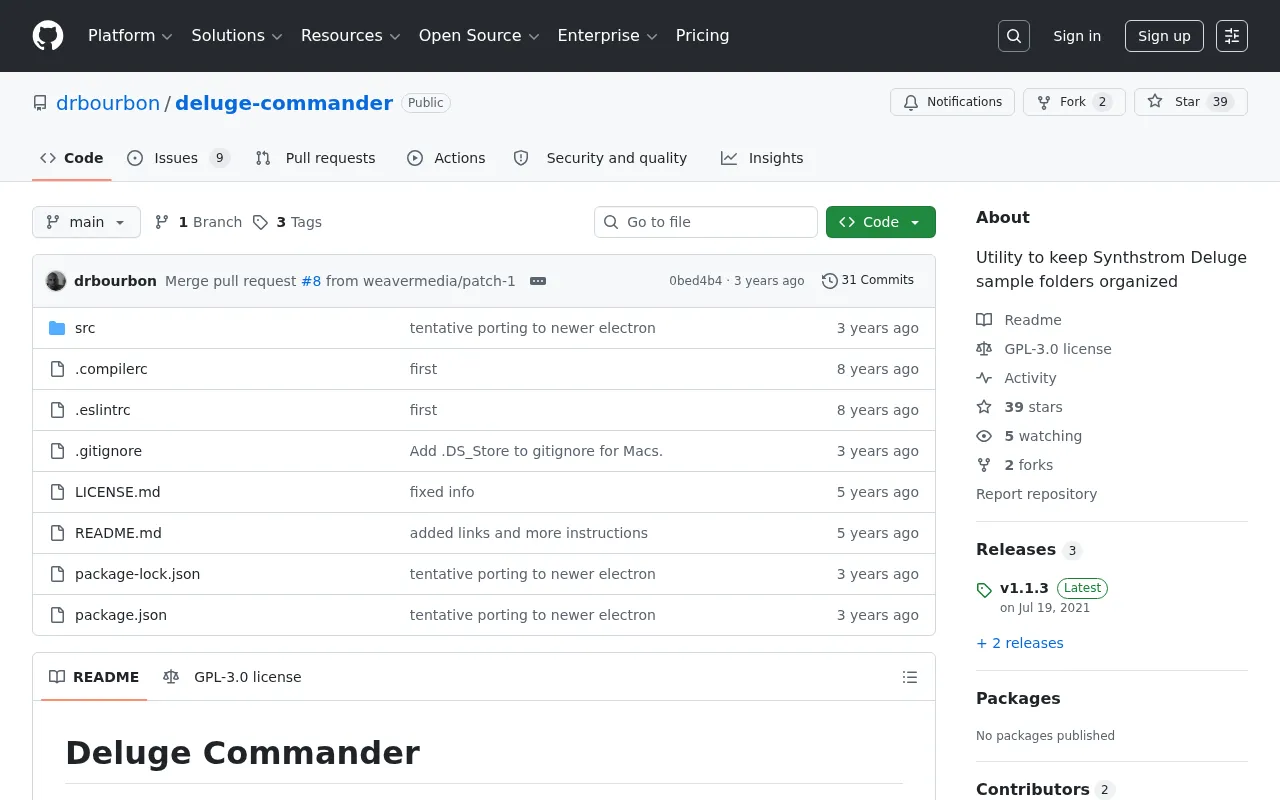View 5 watching link
This screenshot has height=800, width=1280.
(1029, 436)
